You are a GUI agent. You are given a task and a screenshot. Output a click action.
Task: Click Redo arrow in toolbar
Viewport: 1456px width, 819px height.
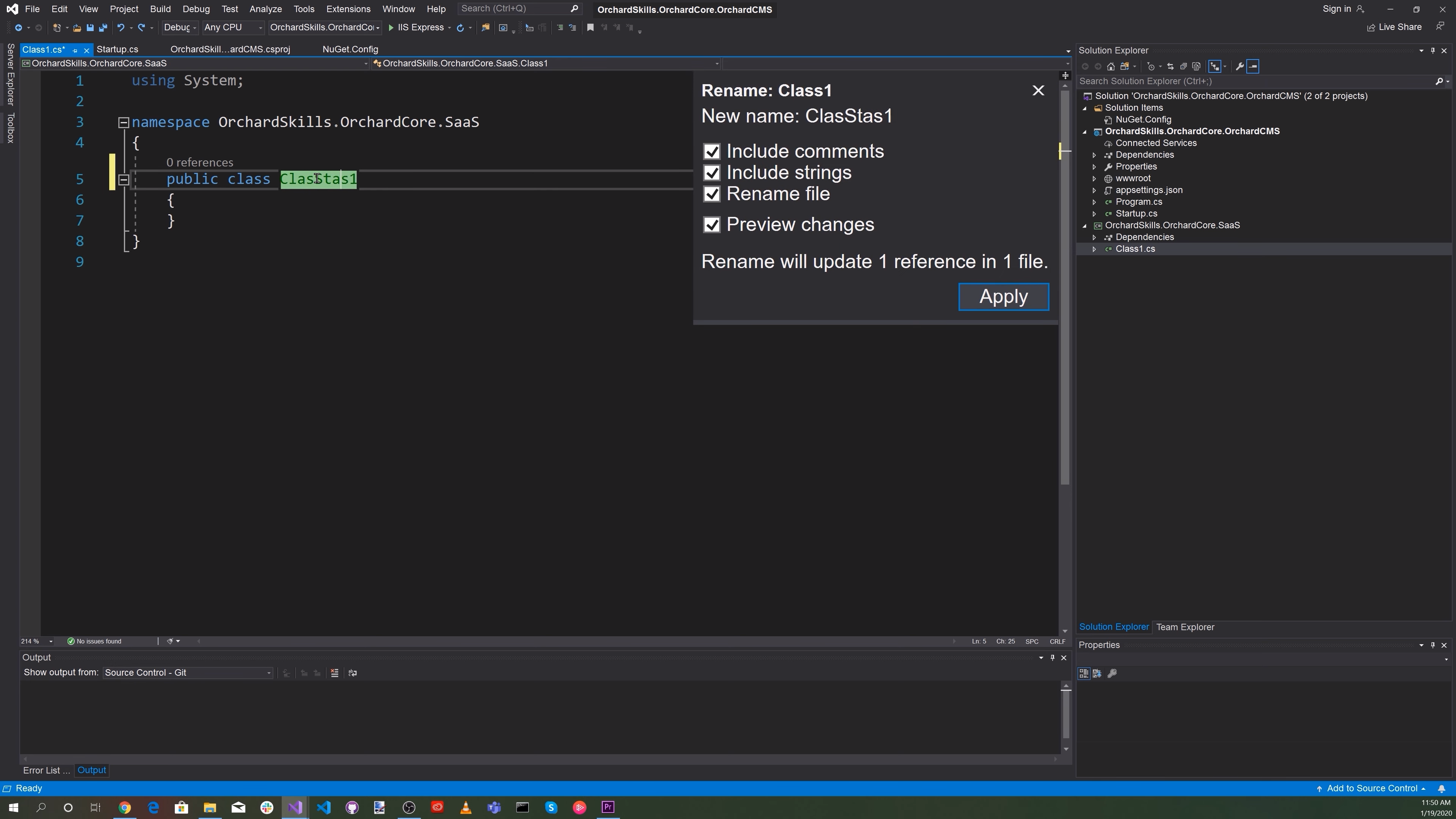[x=141, y=28]
